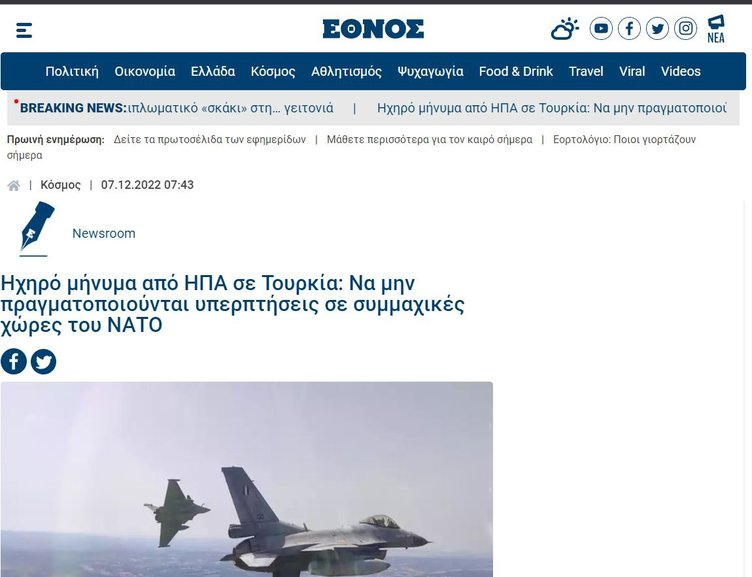Image resolution: width=752 pixels, height=577 pixels.
Task: Open the Twitter profile icon in header
Action: [657, 29]
